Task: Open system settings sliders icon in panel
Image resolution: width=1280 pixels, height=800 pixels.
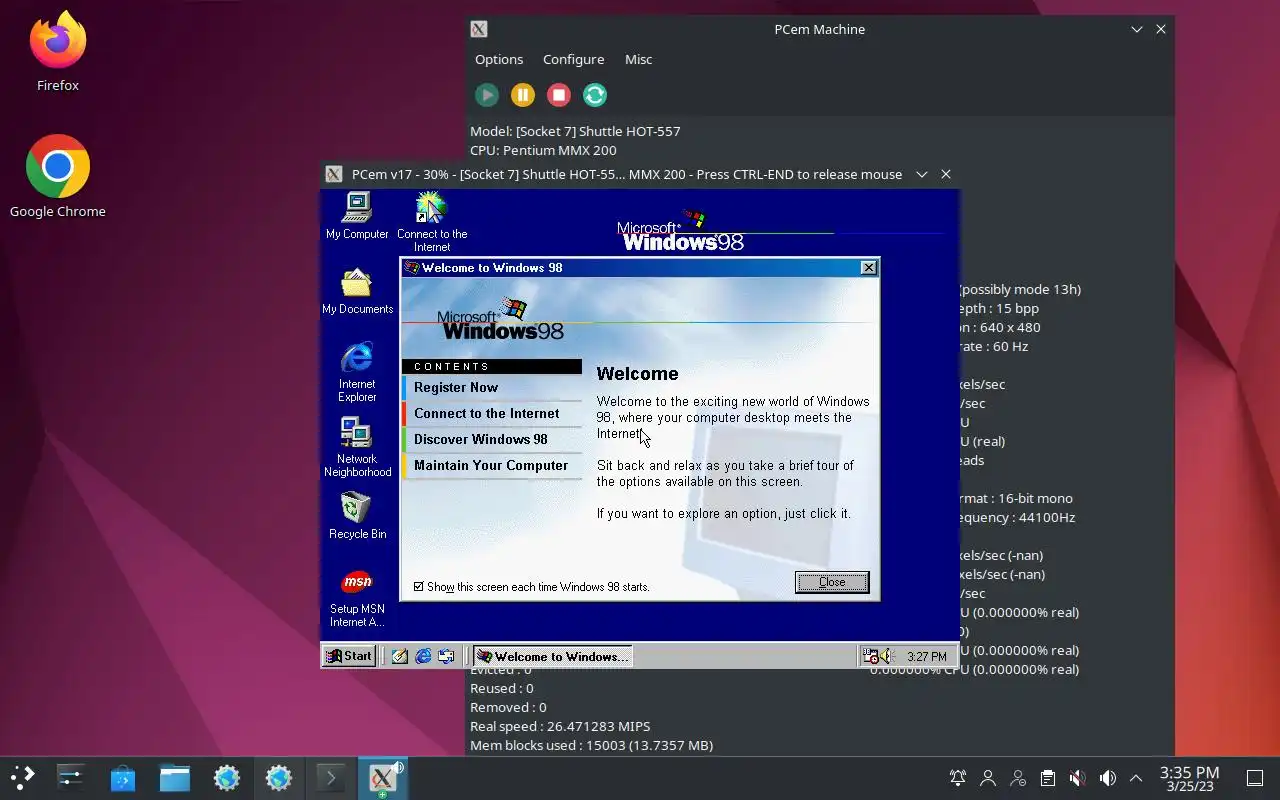Action: (71, 777)
